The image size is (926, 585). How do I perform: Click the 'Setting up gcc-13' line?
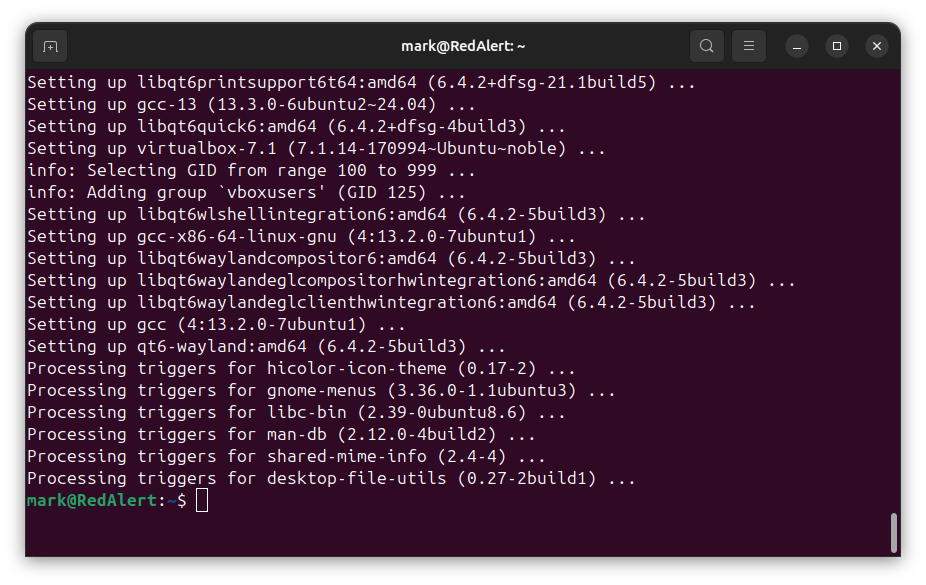pos(251,104)
